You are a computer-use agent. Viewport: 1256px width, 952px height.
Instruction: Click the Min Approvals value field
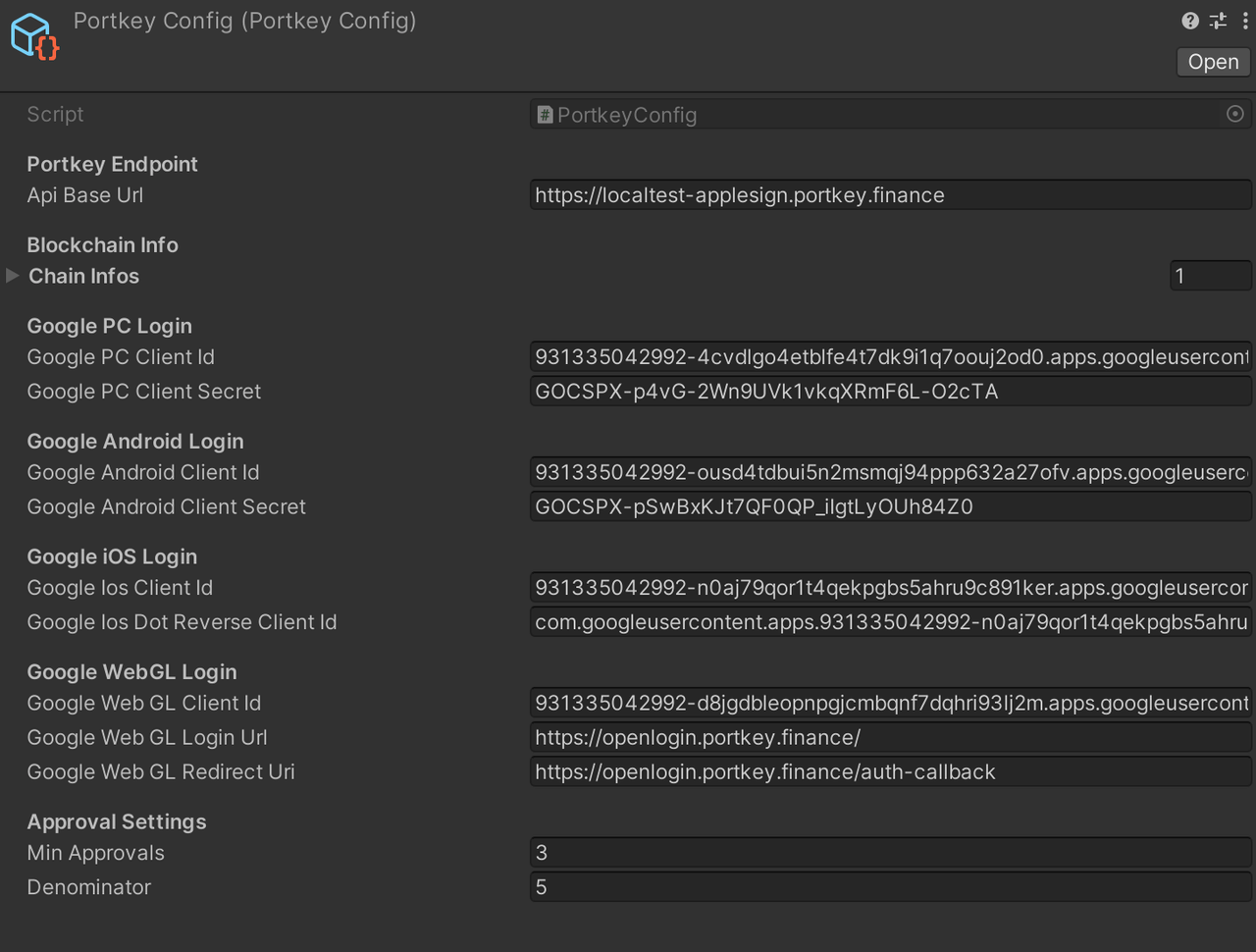pyautogui.click(x=891, y=852)
